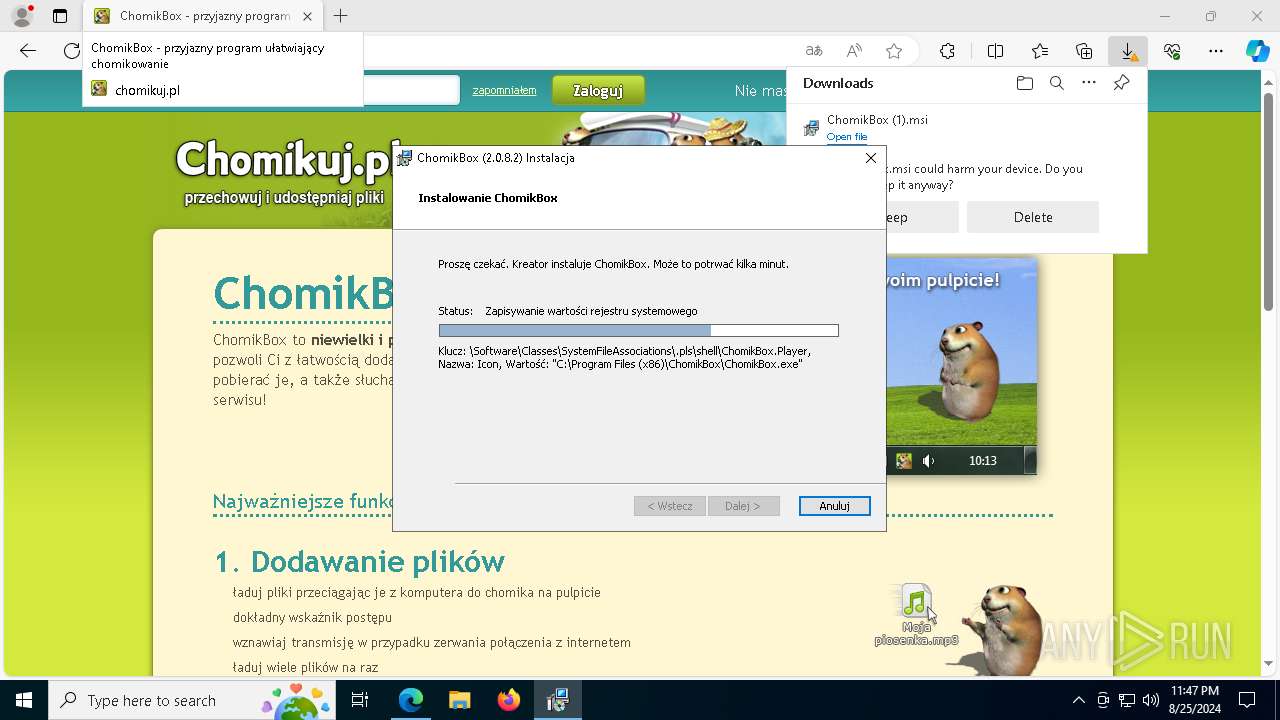Open Microsoft Edge from taskbar
Viewport: 1280px width, 720px height.
coord(411,700)
